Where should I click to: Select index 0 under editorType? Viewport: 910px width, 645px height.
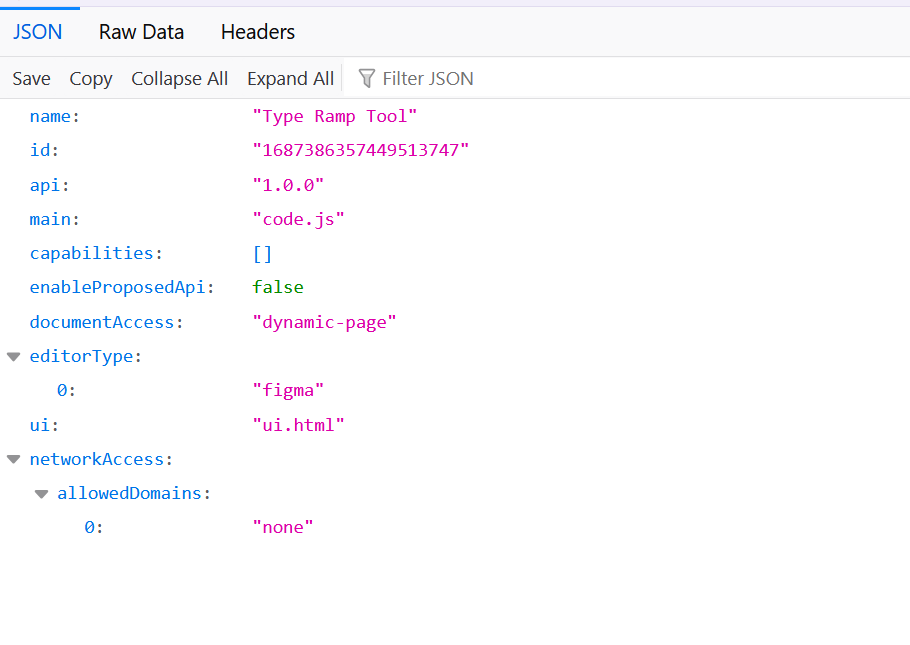point(62,390)
